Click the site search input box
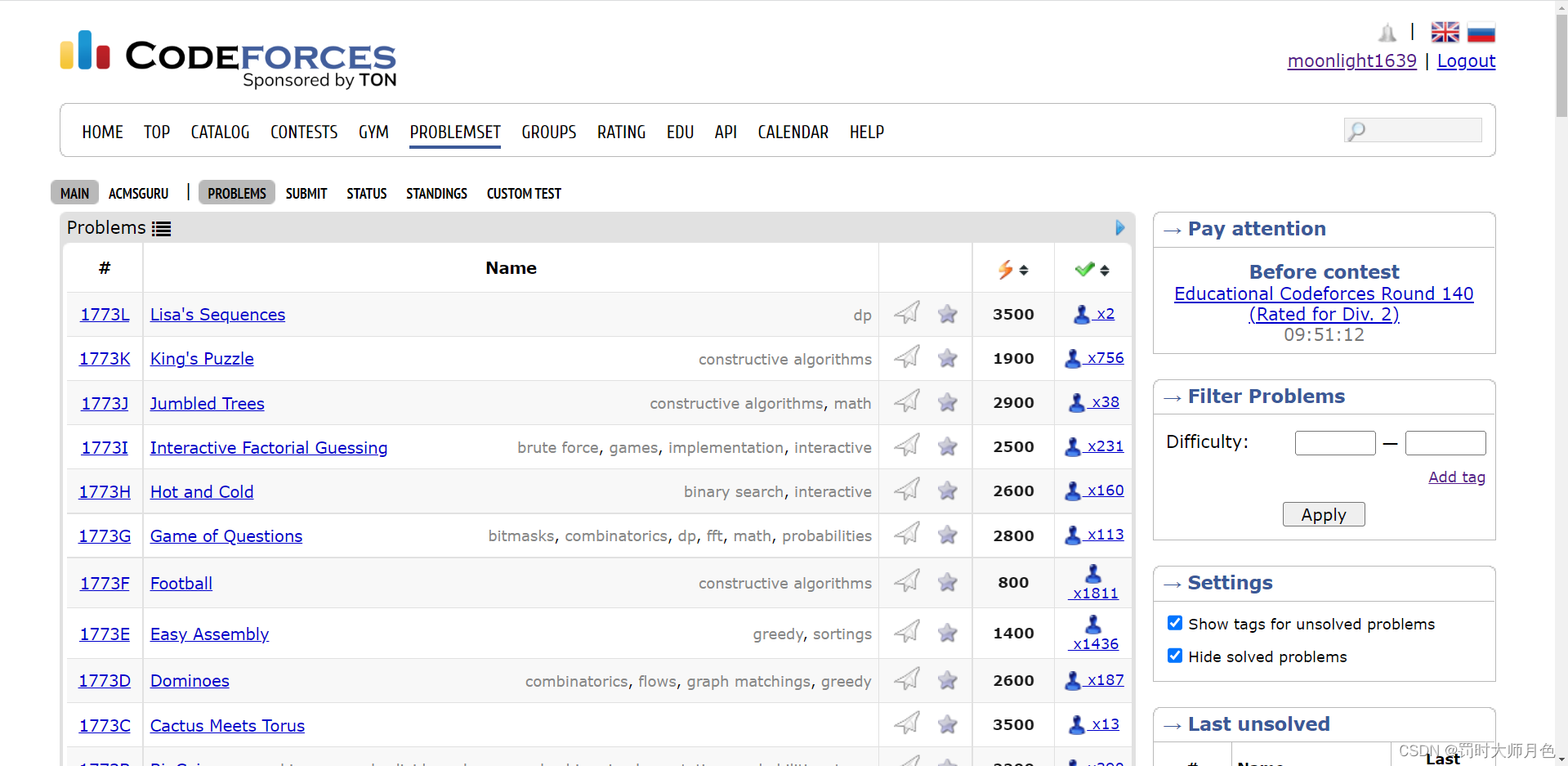Screen dimensions: 1568x766 [x=1413, y=130]
